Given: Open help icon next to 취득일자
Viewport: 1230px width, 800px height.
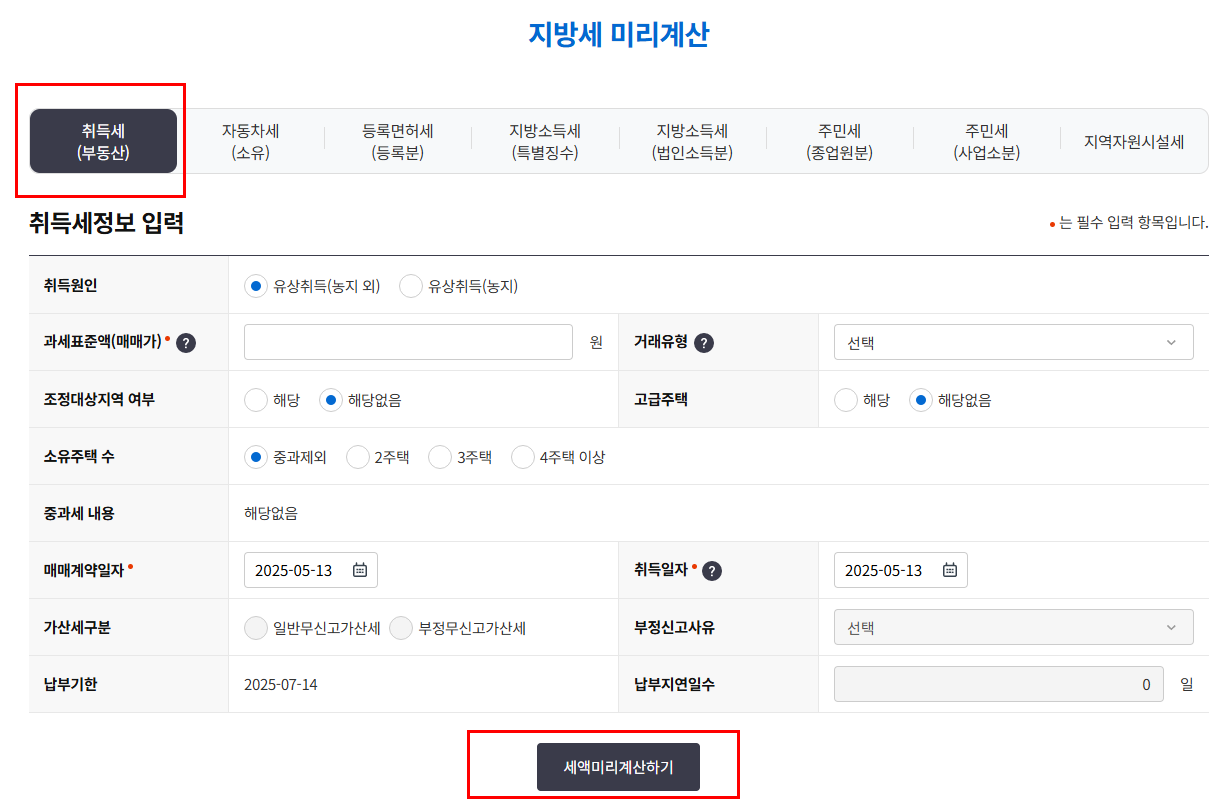Looking at the screenshot, I should (x=712, y=571).
